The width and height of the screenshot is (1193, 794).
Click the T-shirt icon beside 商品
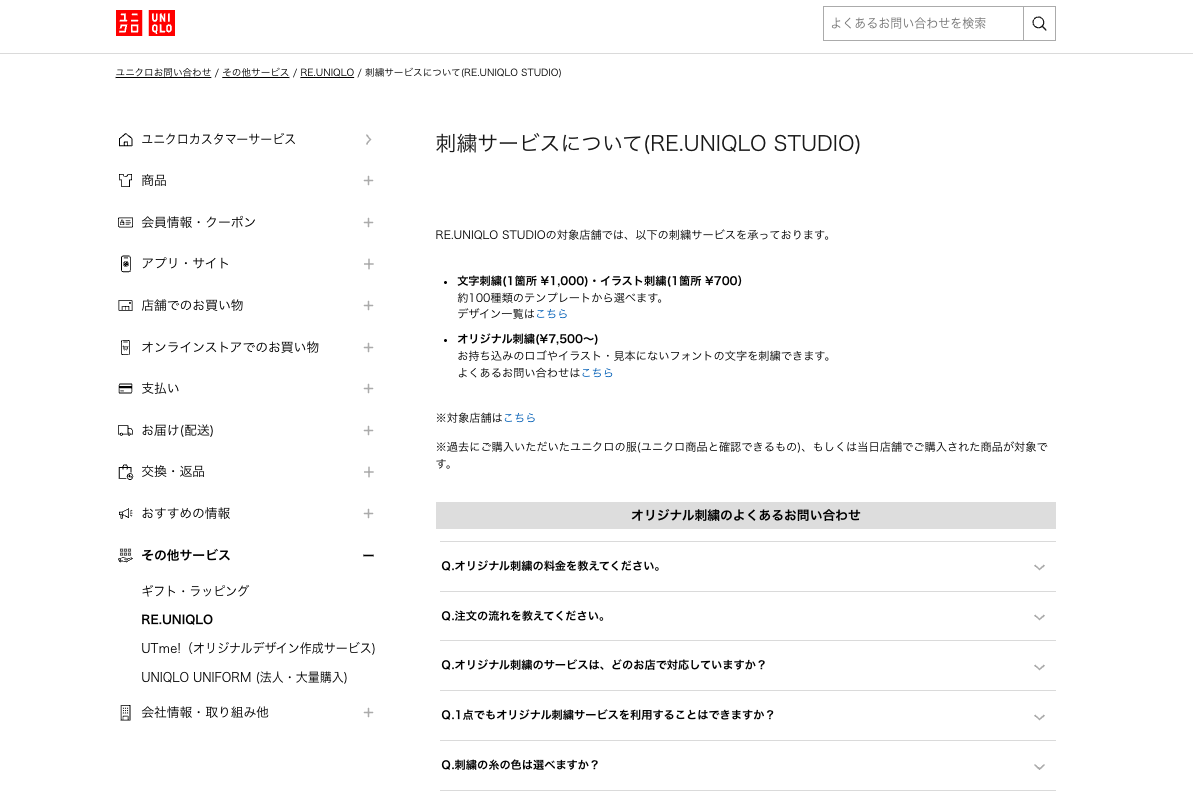125,181
